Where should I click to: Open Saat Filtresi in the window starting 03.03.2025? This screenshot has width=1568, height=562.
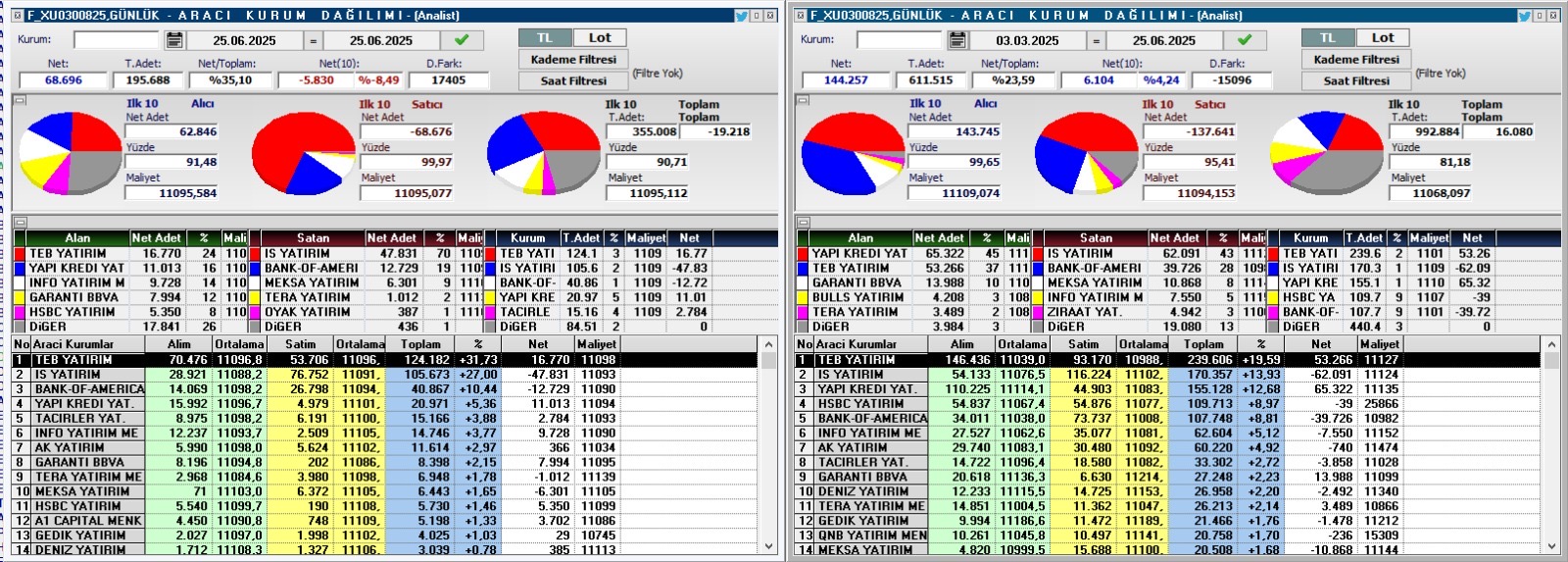pos(1356,80)
